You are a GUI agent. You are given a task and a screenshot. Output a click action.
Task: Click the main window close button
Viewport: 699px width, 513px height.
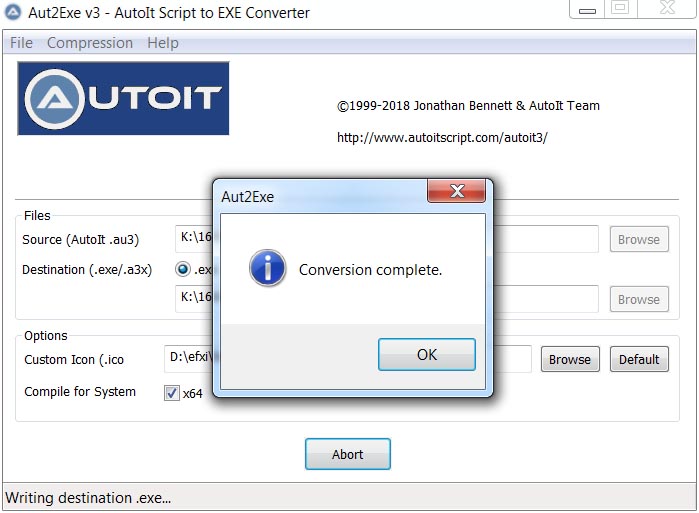pyautogui.click(x=667, y=8)
